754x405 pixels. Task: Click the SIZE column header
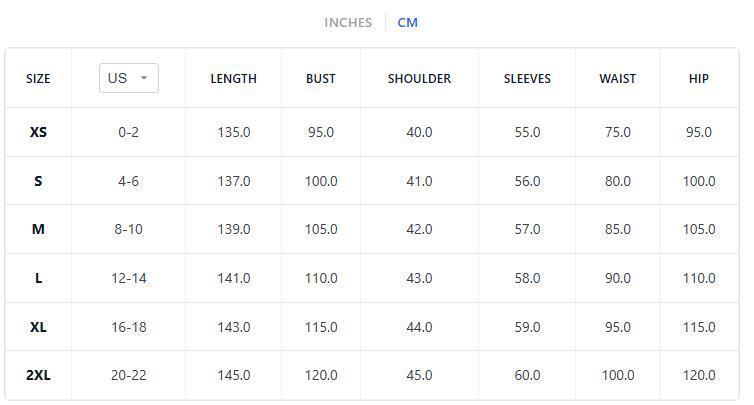coord(38,78)
